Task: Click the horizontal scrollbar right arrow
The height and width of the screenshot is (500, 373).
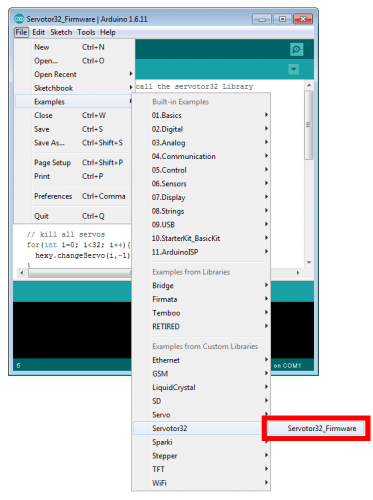Action: [x=298, y=273]
